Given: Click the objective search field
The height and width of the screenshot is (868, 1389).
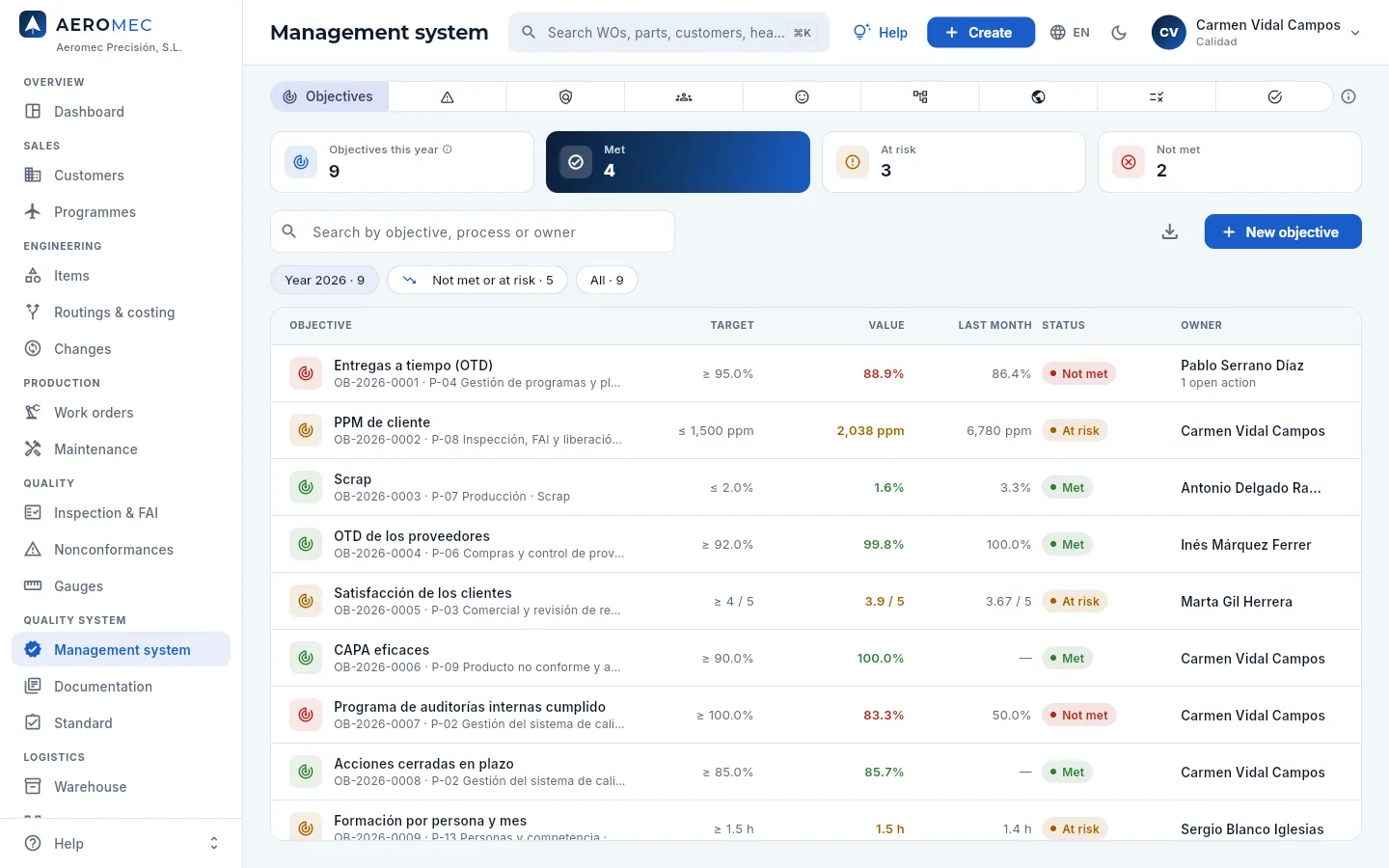Looking at the screenshot, I should (473, 231).
